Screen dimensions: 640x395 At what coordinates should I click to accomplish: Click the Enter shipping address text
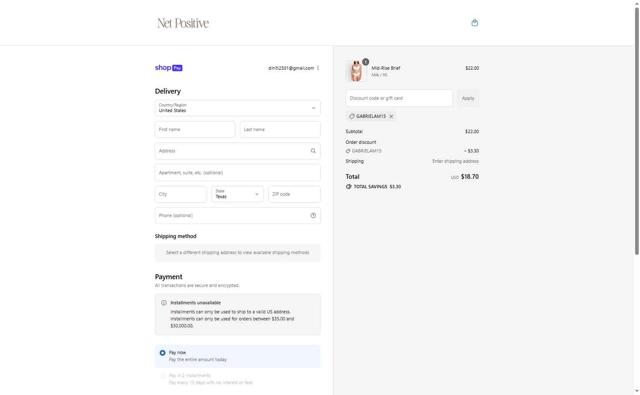pyautogui.click(x=456, y=161)
